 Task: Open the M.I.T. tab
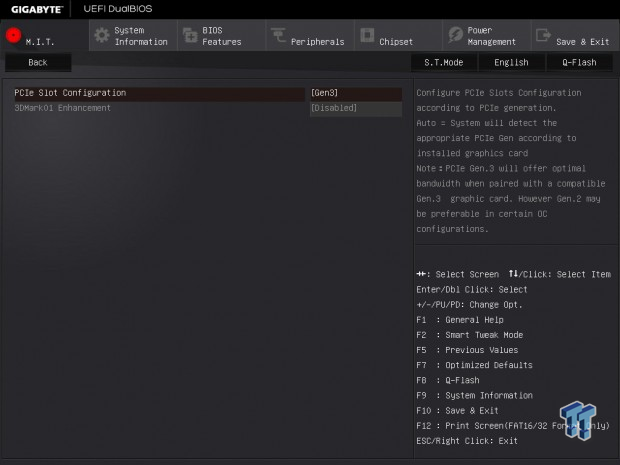click(x=44, y=35)
